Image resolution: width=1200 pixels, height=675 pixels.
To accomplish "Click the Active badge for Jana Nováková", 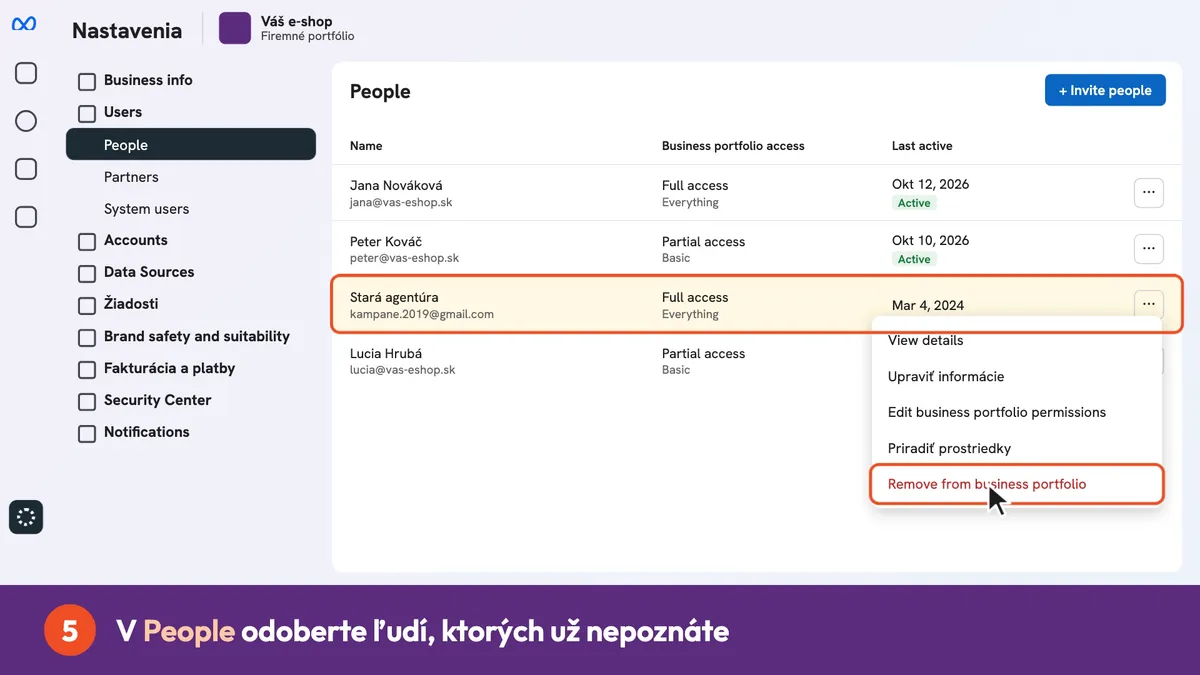I will point(914,203).
